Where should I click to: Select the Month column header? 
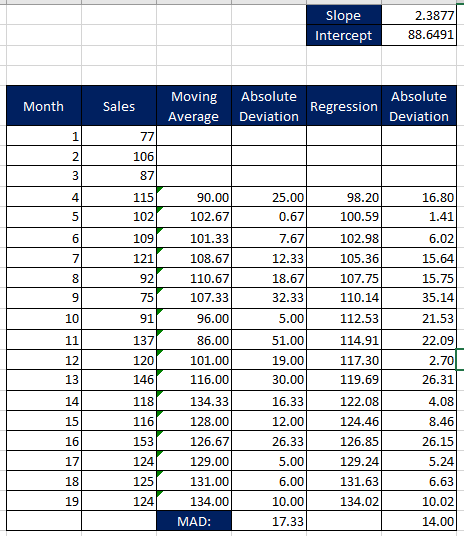(x=44, y=106)
